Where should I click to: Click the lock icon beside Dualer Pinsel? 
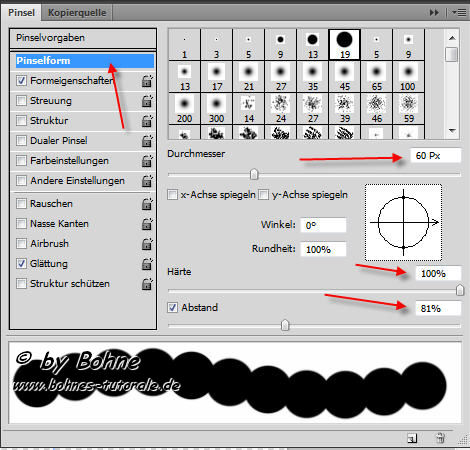coord(147,141)
